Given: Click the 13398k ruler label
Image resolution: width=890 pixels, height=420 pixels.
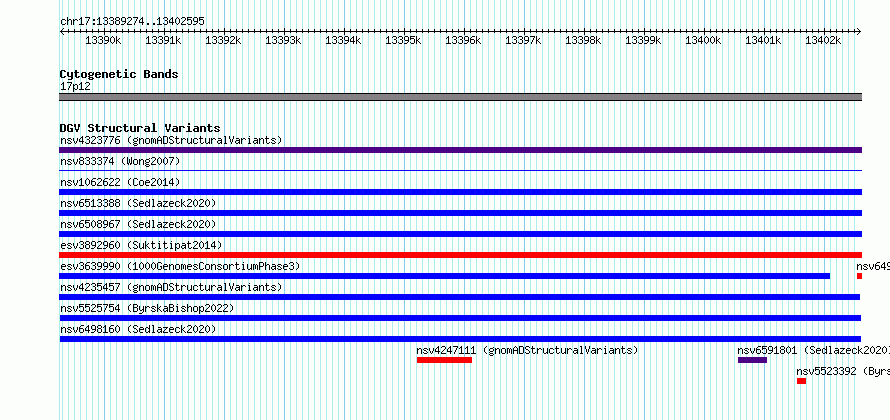Looking at the screenshot, I should tap(583, 40).
